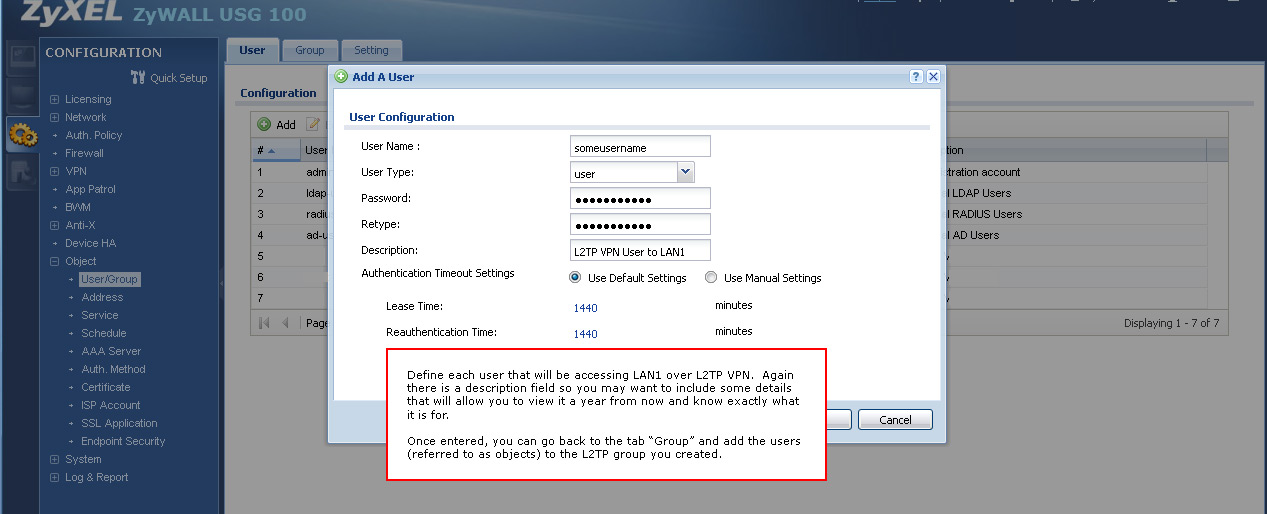Select Use Manual Settings radio button
Image resolution: width=1267 pixels, height=514 pixels.
tap(711, 278)
